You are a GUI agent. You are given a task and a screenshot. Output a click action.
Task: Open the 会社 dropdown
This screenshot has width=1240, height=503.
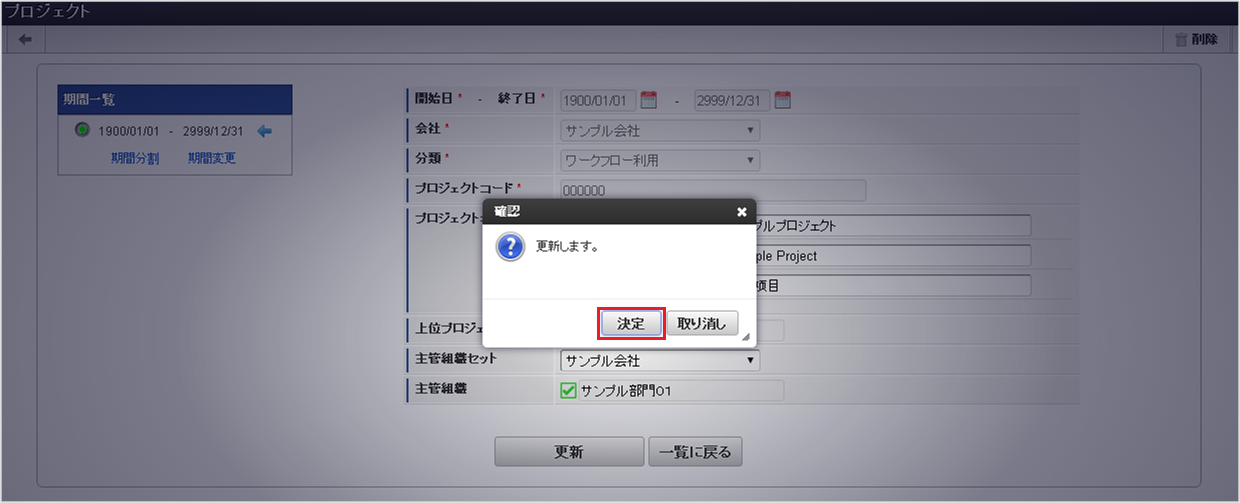[659, 130]
